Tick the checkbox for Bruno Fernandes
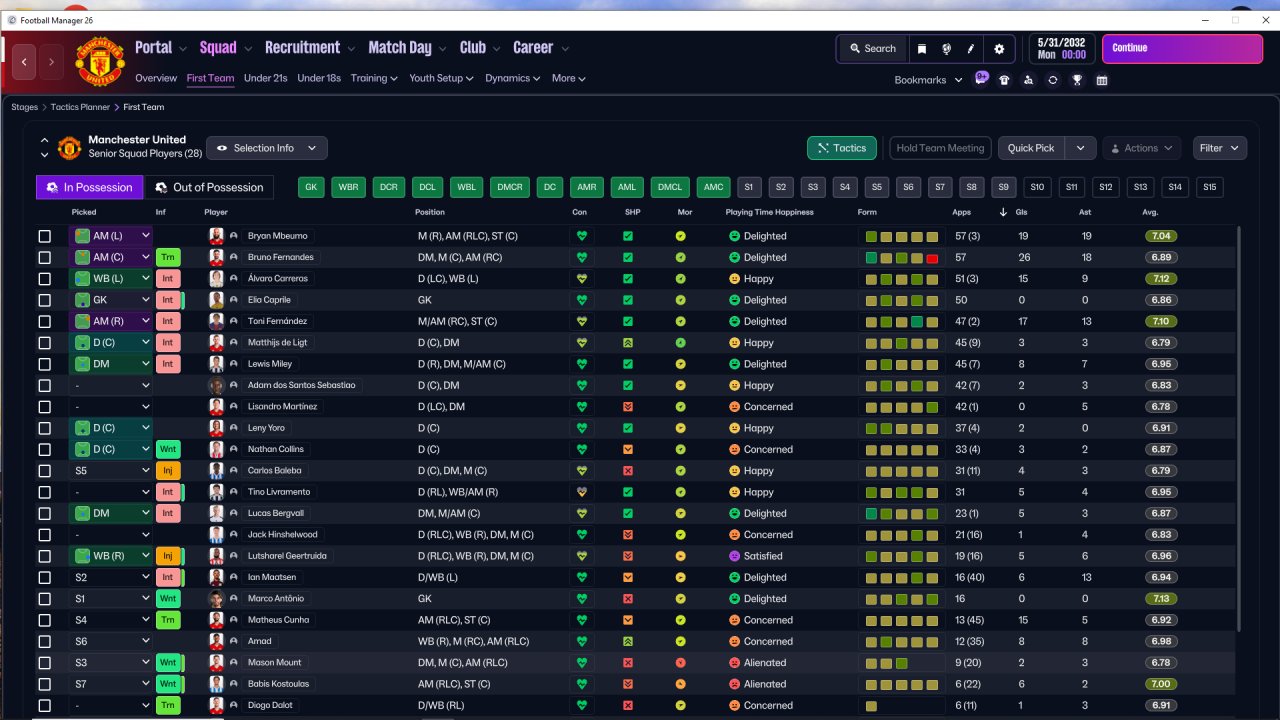The width and height of the screenshot is (1280, 720). [44, 257]
